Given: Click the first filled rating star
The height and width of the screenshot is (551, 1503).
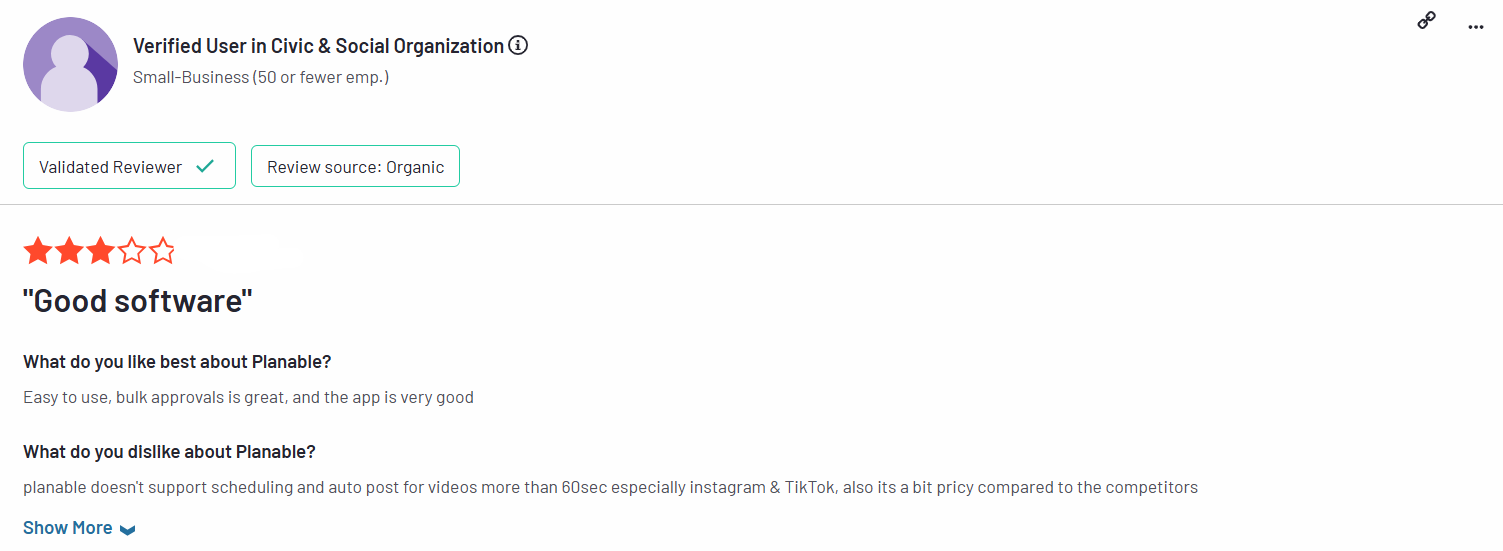Looking at the screenshot, I should (x=38, y=251).
